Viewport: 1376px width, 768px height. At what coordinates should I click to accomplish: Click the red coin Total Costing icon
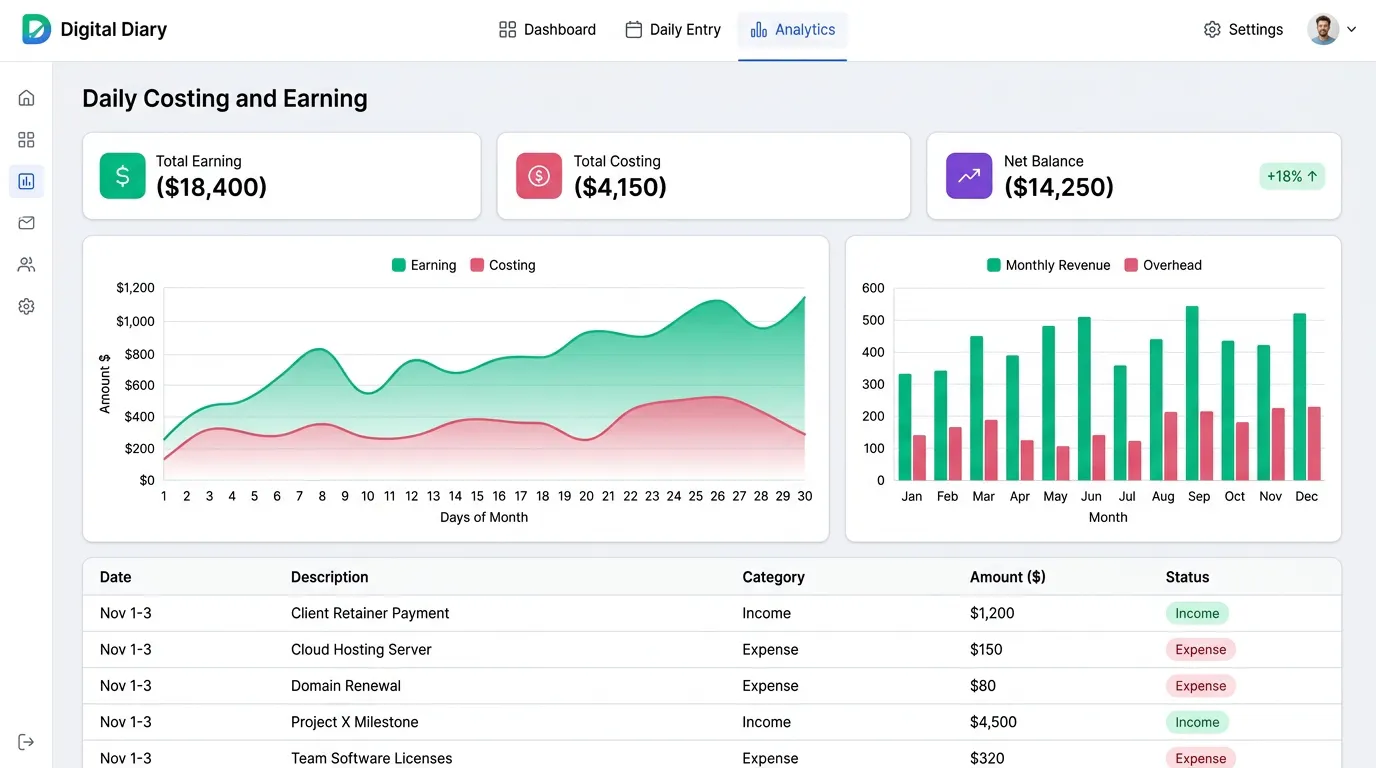click(539, 176)
